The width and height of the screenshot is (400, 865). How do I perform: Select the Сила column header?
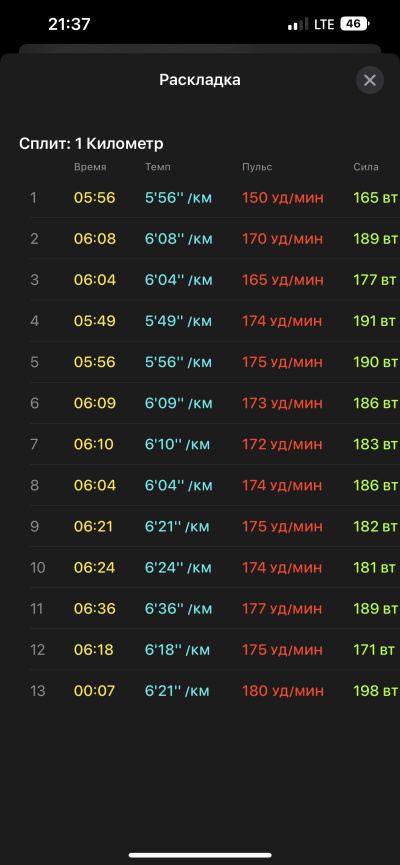(x=366, y=167)
